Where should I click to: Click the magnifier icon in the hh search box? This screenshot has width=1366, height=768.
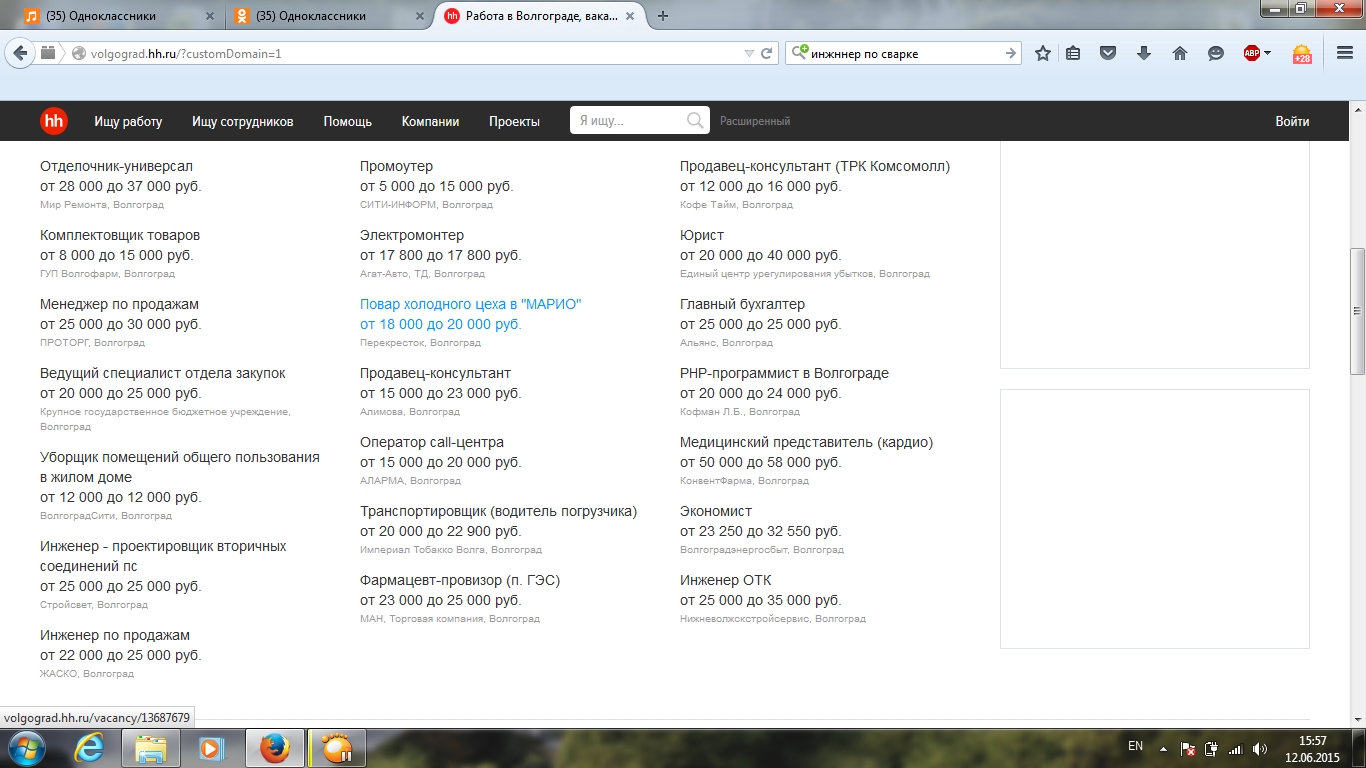point(695,121)
